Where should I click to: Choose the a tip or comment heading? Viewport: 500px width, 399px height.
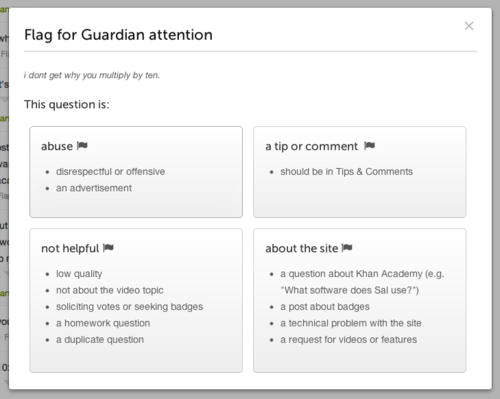pos(311,146)
